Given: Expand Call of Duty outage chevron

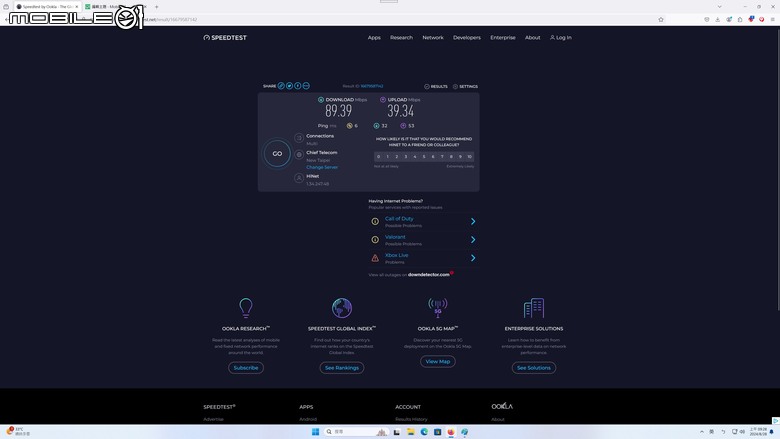Looking at the screenshot, I should (x=473, y=222).
